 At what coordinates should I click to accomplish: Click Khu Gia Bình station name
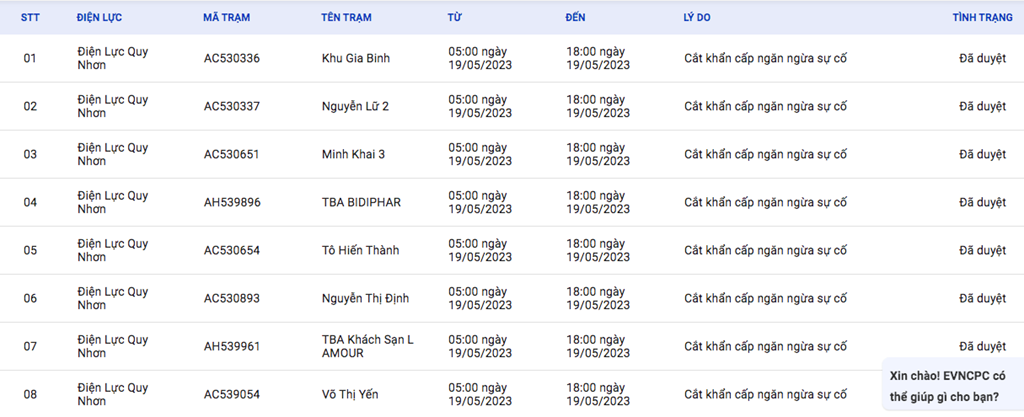click(x=356, y=58)
